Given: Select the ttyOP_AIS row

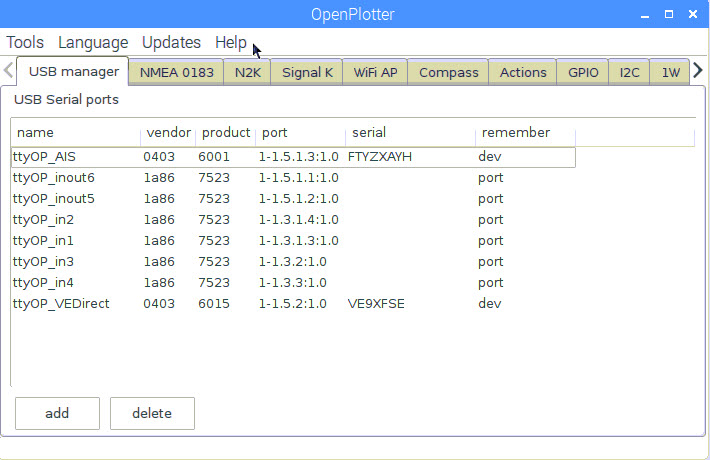Looking at the screenshot, I should point(293,157).
